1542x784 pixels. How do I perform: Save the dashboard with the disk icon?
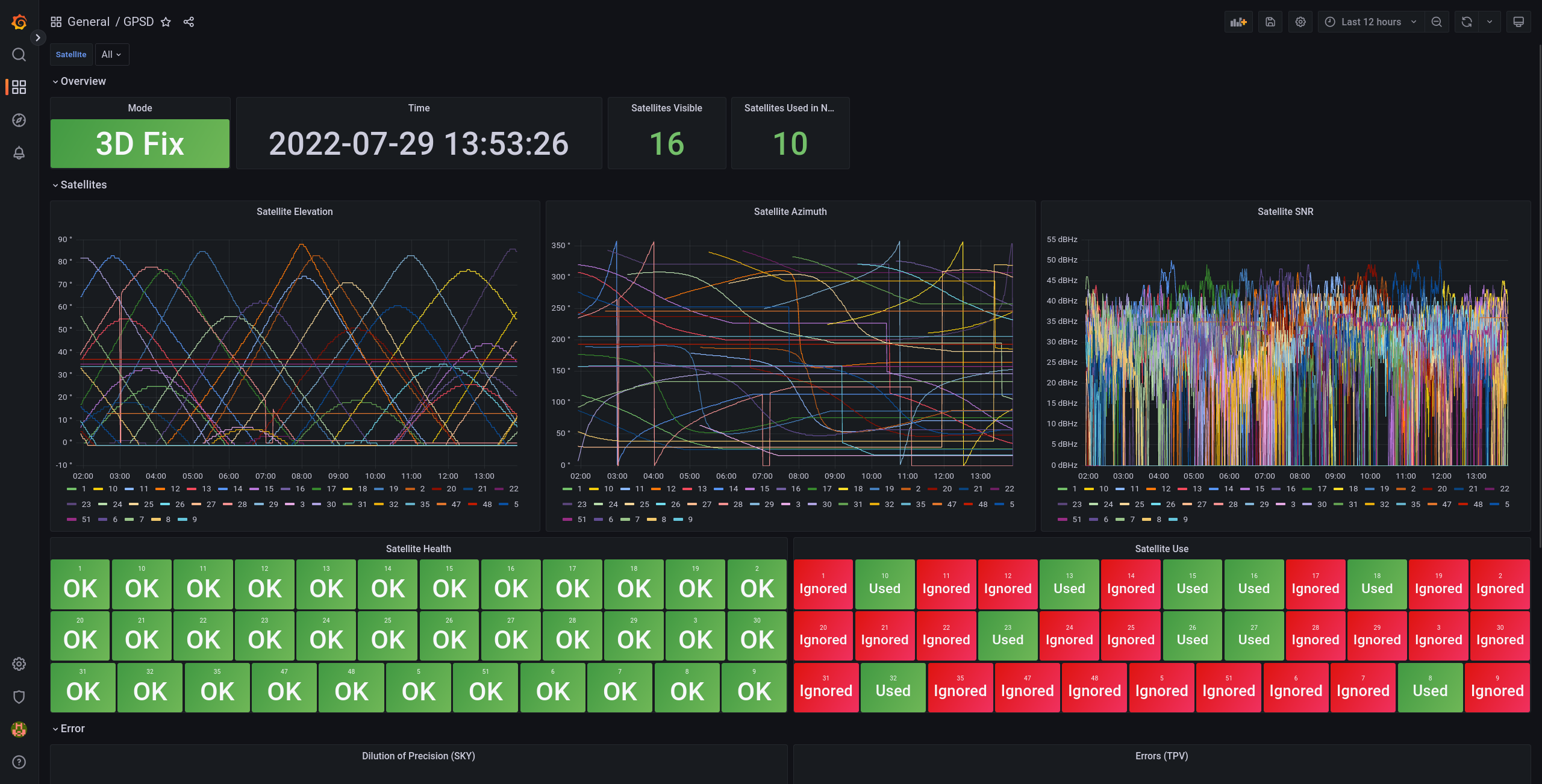(1270, 22)
